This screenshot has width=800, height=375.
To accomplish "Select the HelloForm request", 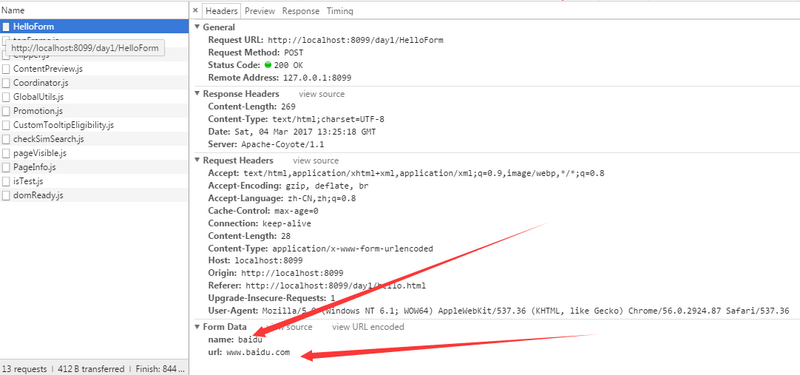I will [94, 27].
